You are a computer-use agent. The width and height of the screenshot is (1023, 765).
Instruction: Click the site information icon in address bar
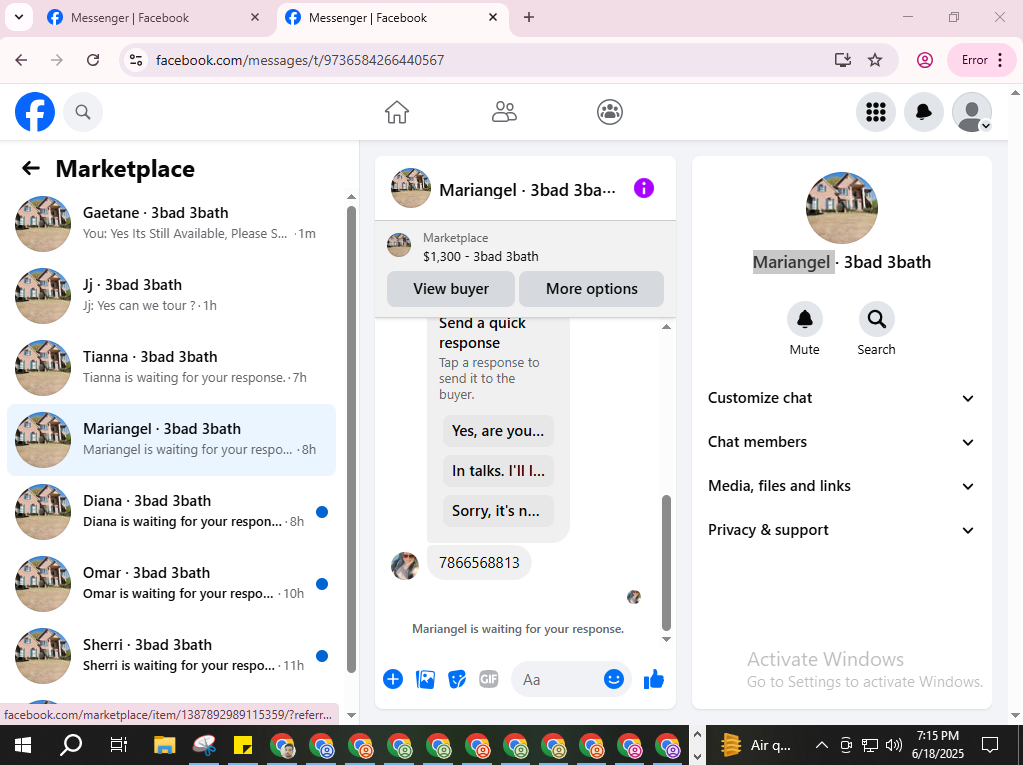[136, 60]
